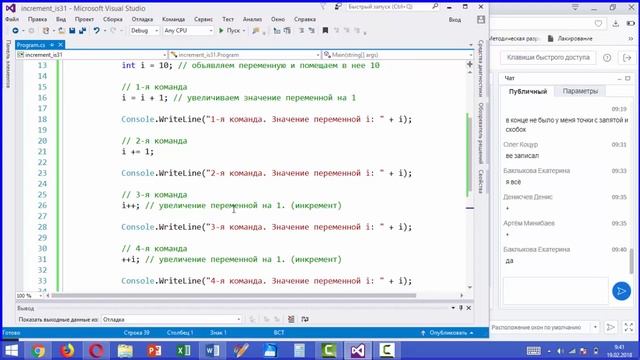
Task: Switch to the Параметры chat tab
Action: point(580,91)
